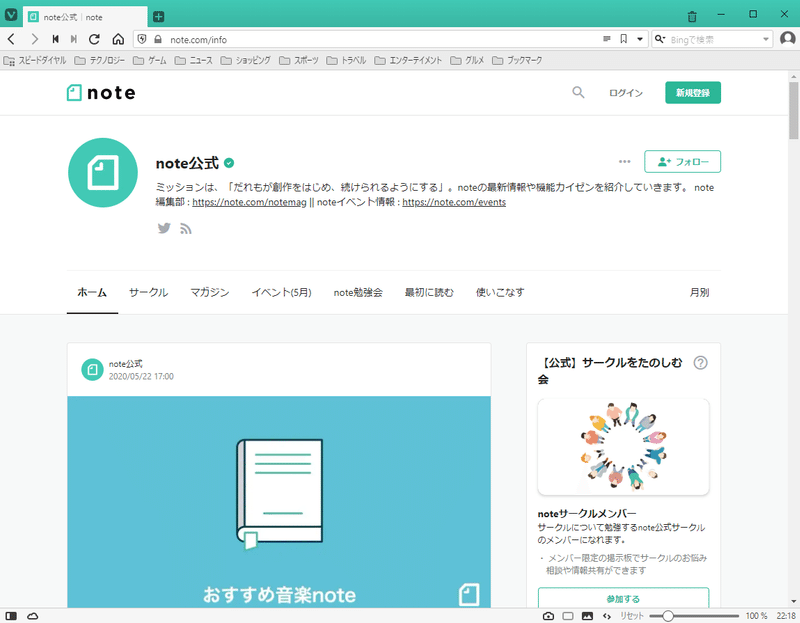Toggle the side panel icon
800x623 pixels.
(x=11, y=616)
